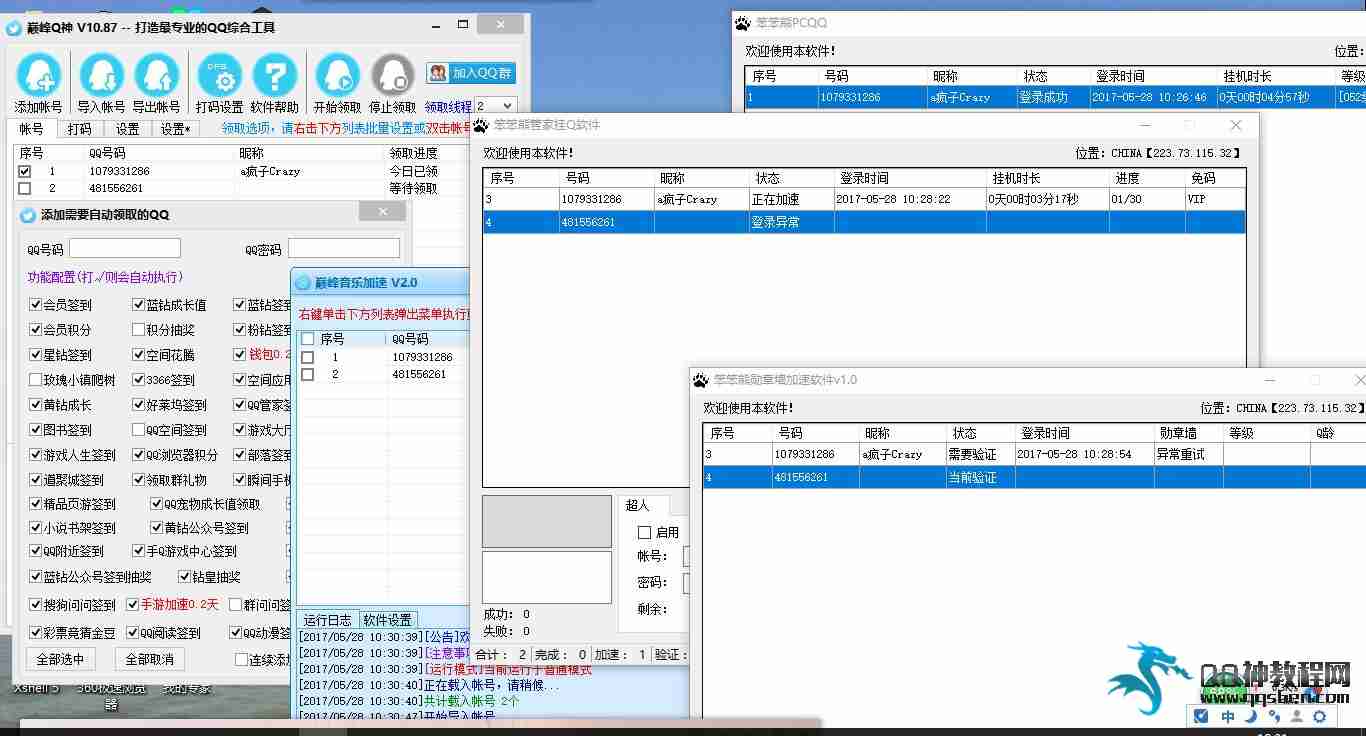The image size is (1366, 736).
Task: Open the 领取线程 thread count dropdown
Action: (x=496, y=106)
